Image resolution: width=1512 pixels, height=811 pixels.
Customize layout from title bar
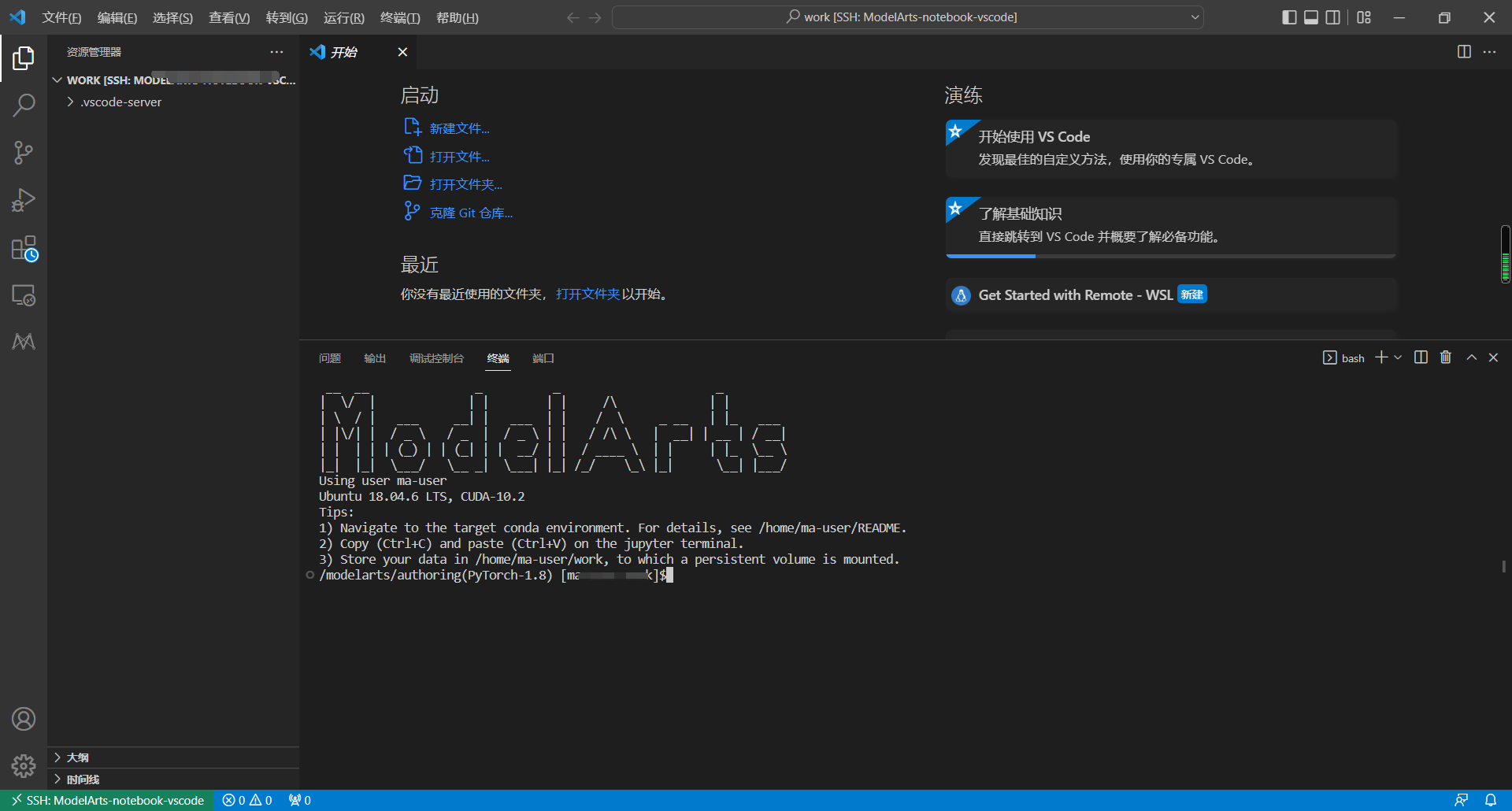click(x=1364, y=17)
